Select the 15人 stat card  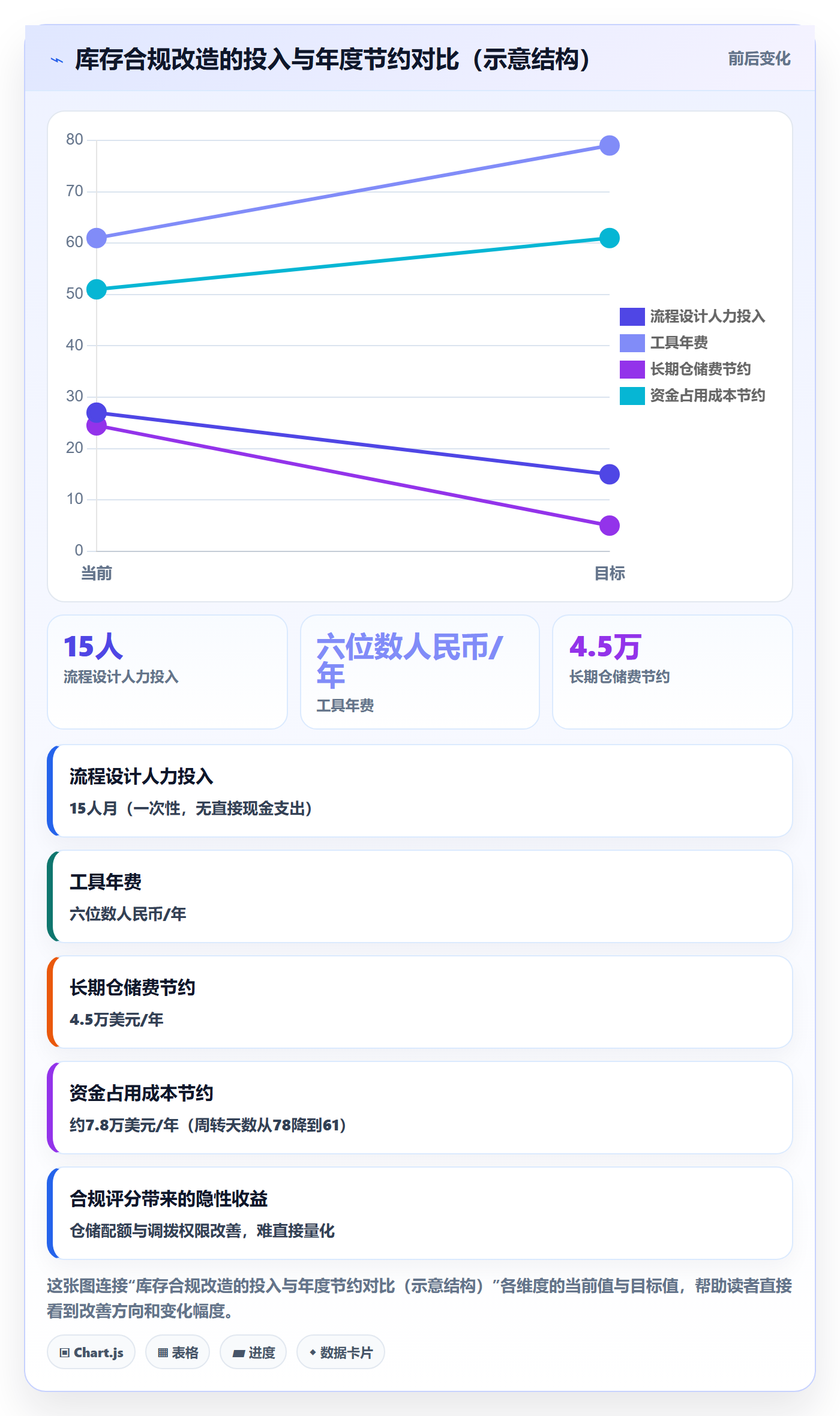coord(167,672)
